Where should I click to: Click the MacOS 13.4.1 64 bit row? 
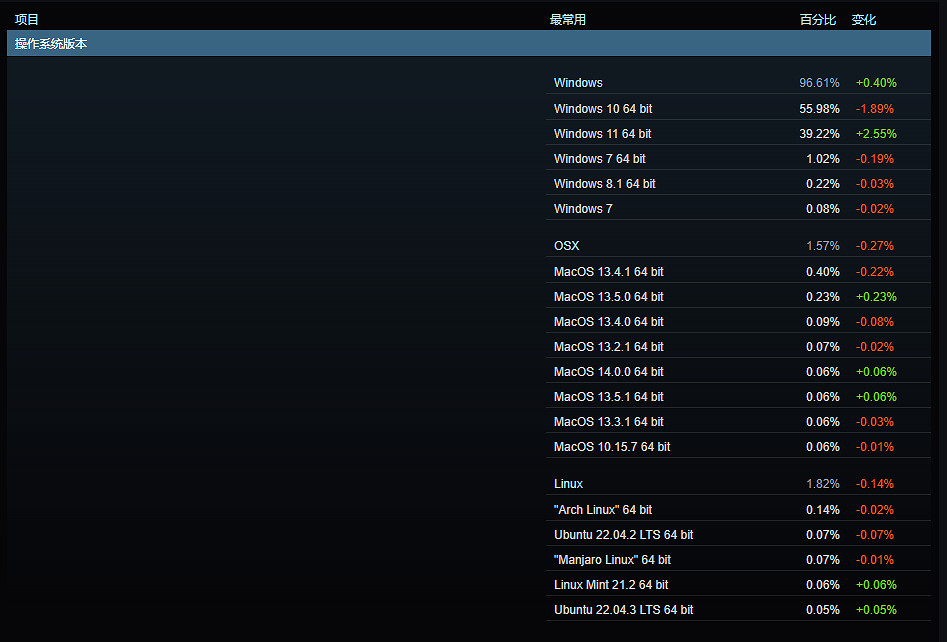click(608, 271)
